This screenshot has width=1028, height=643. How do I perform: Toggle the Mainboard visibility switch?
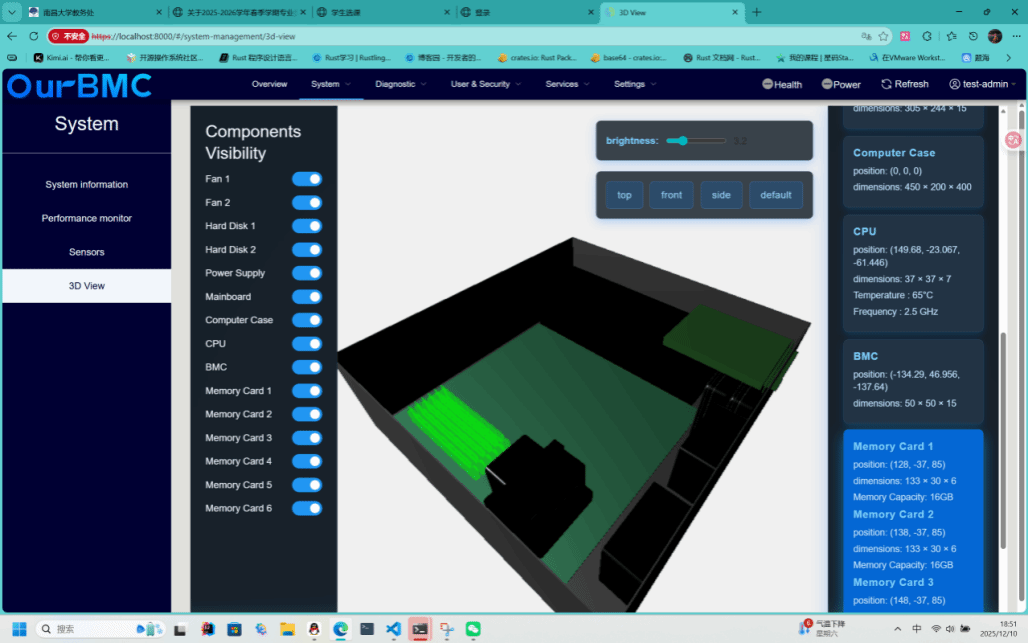(307, 297)
